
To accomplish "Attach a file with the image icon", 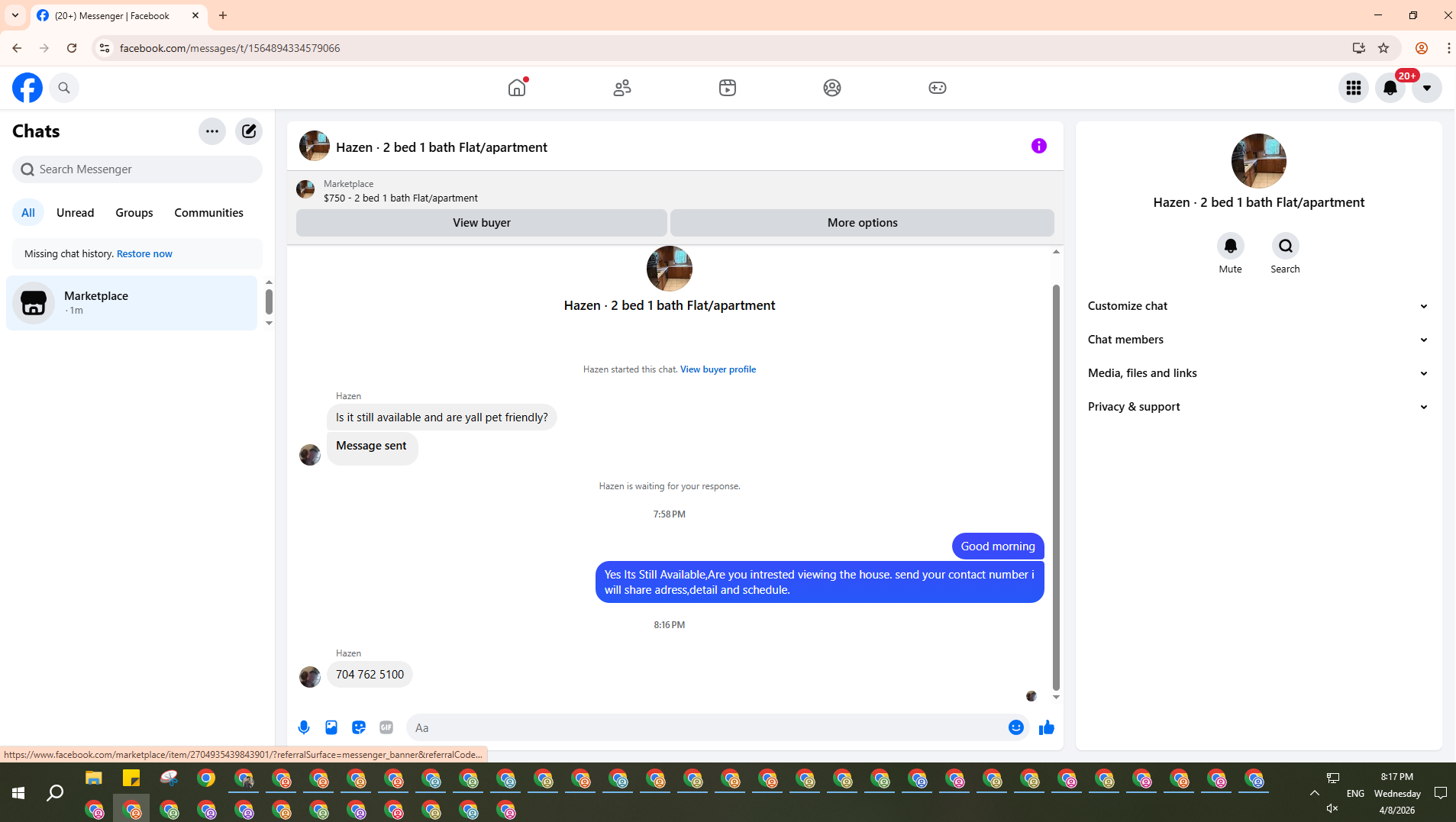I will click(331, 728).
